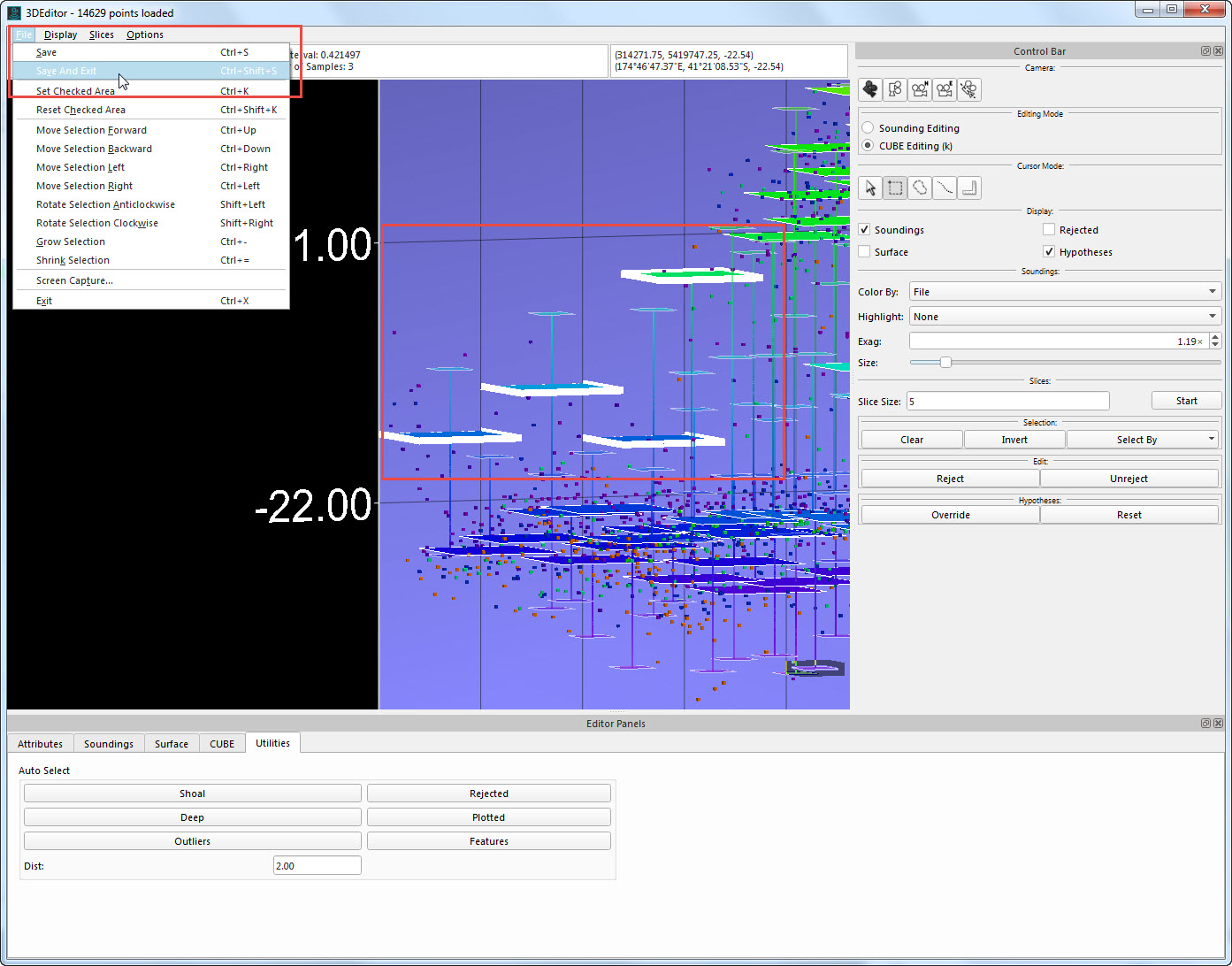
Task: Click the Size slider handle
Action: 945,363
